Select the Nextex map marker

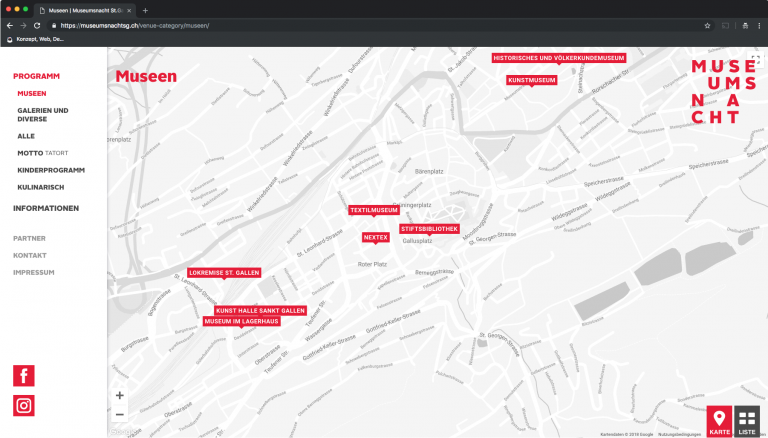pyautogui.click(x=376, y=237)
